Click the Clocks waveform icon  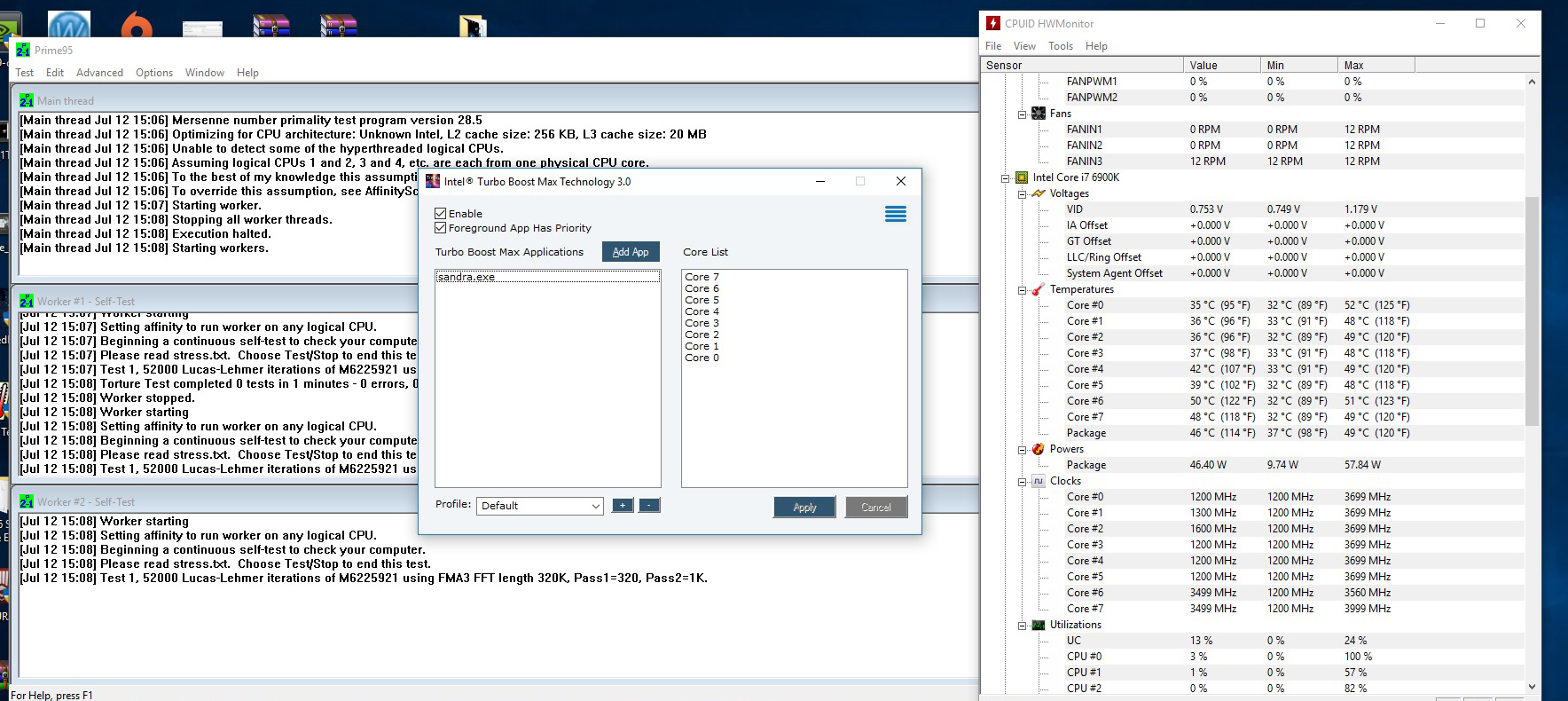click(1038, 481)
